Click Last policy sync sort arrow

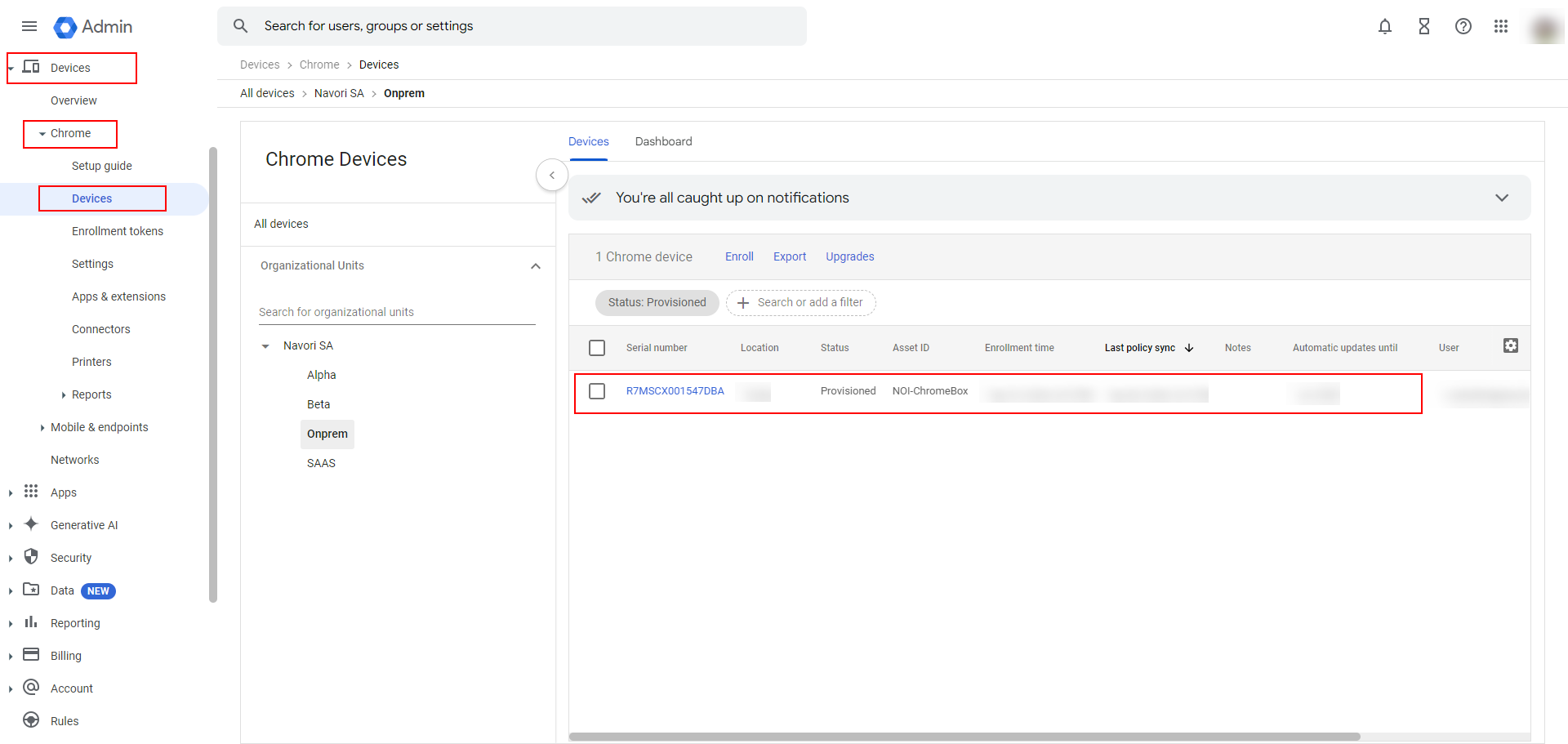point(1189,348)
